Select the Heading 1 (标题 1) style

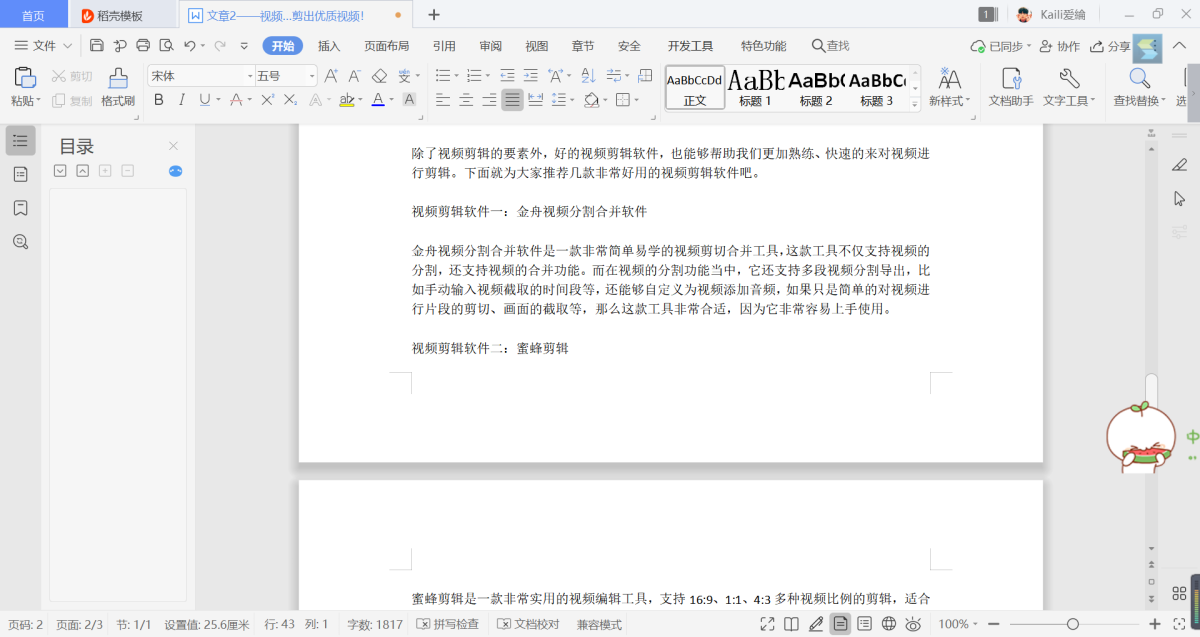(755, 87)
